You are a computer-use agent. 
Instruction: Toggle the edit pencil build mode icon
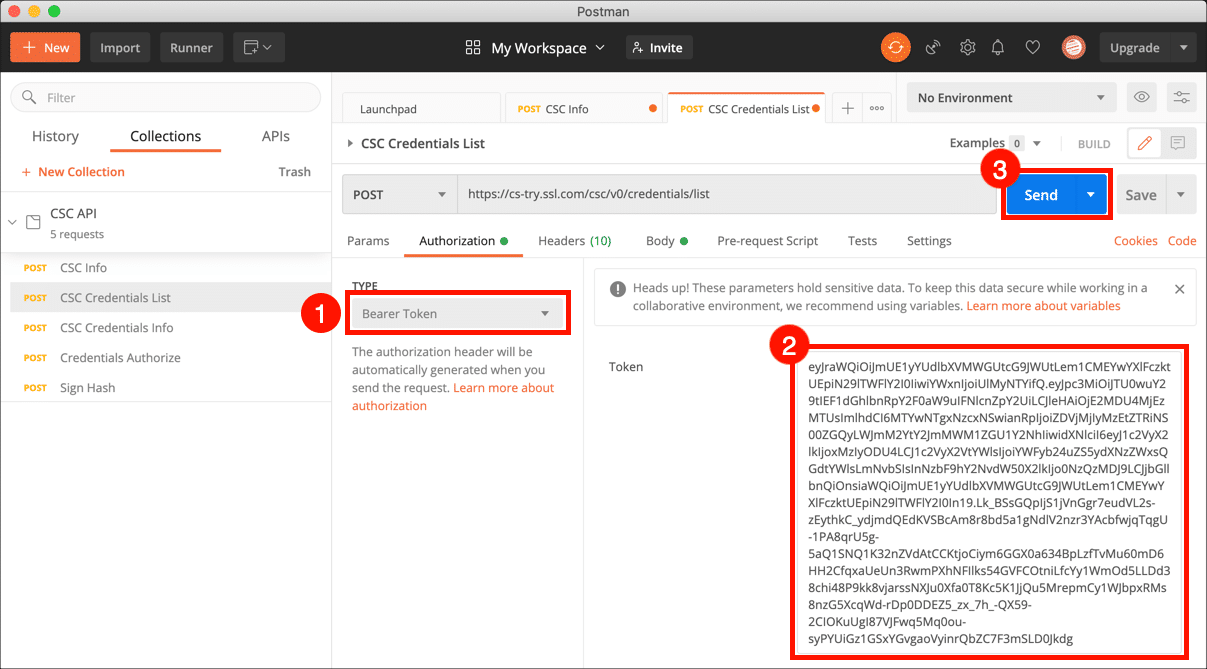[x=1144, y=144]
